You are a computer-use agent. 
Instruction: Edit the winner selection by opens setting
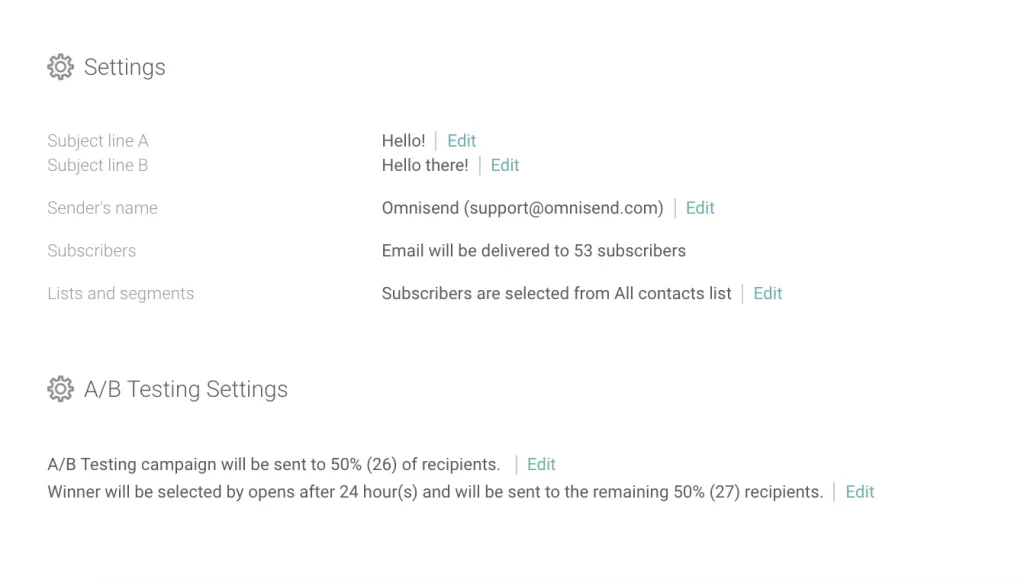(x=860, y=492)
